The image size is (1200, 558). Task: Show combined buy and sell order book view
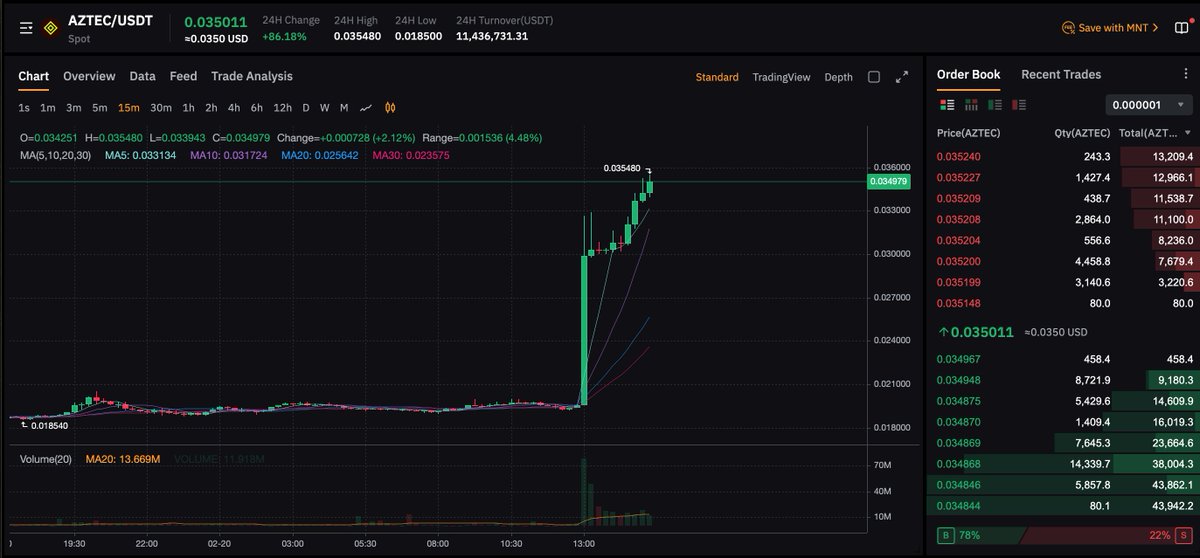tap(947, 104)
